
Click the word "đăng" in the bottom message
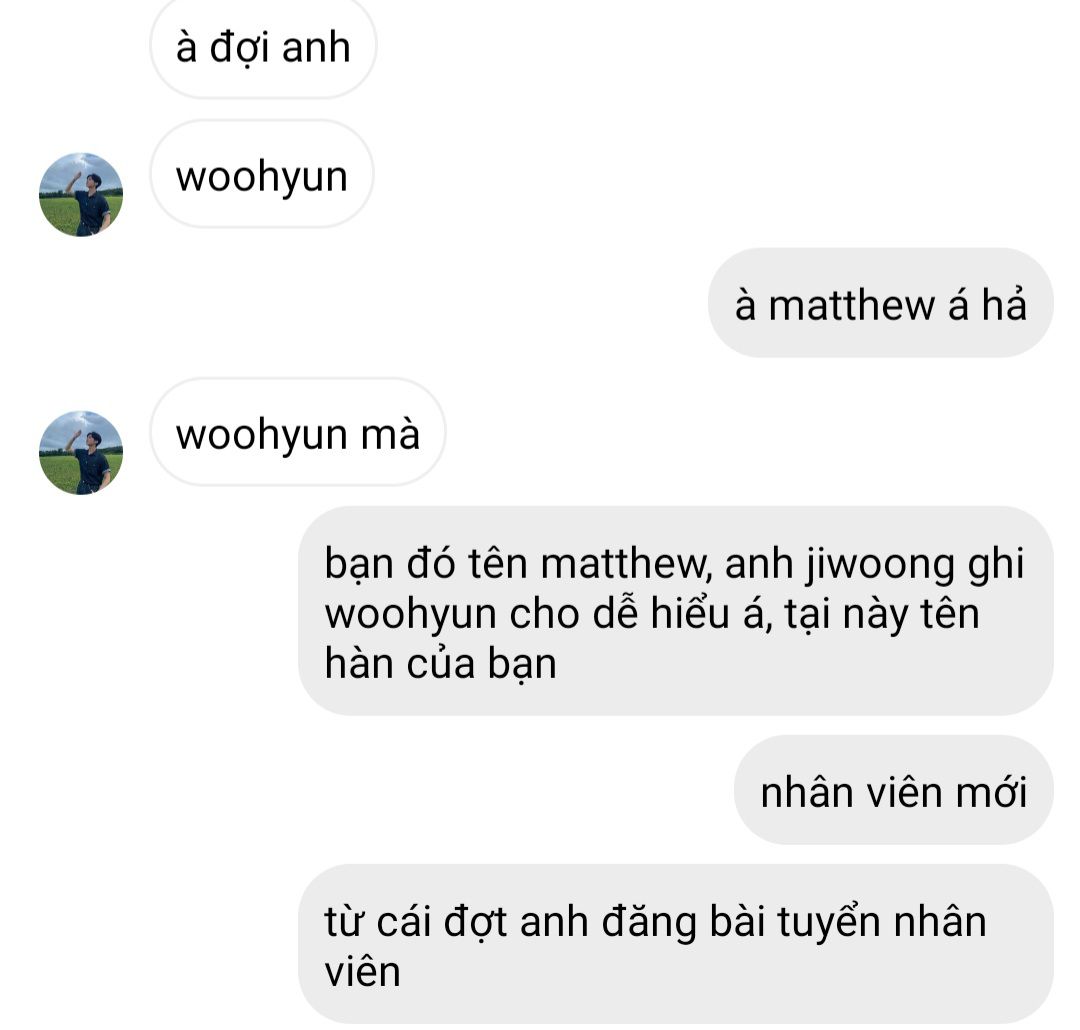click(648, 924)
